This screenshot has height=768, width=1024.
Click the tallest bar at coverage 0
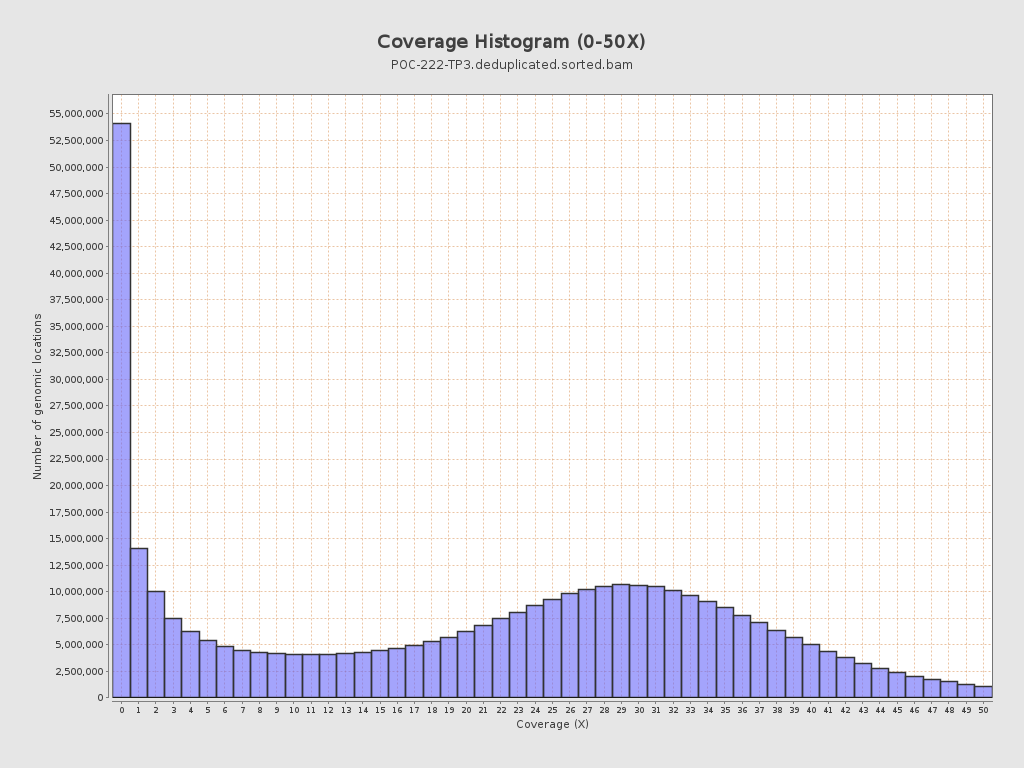[121, 410]
